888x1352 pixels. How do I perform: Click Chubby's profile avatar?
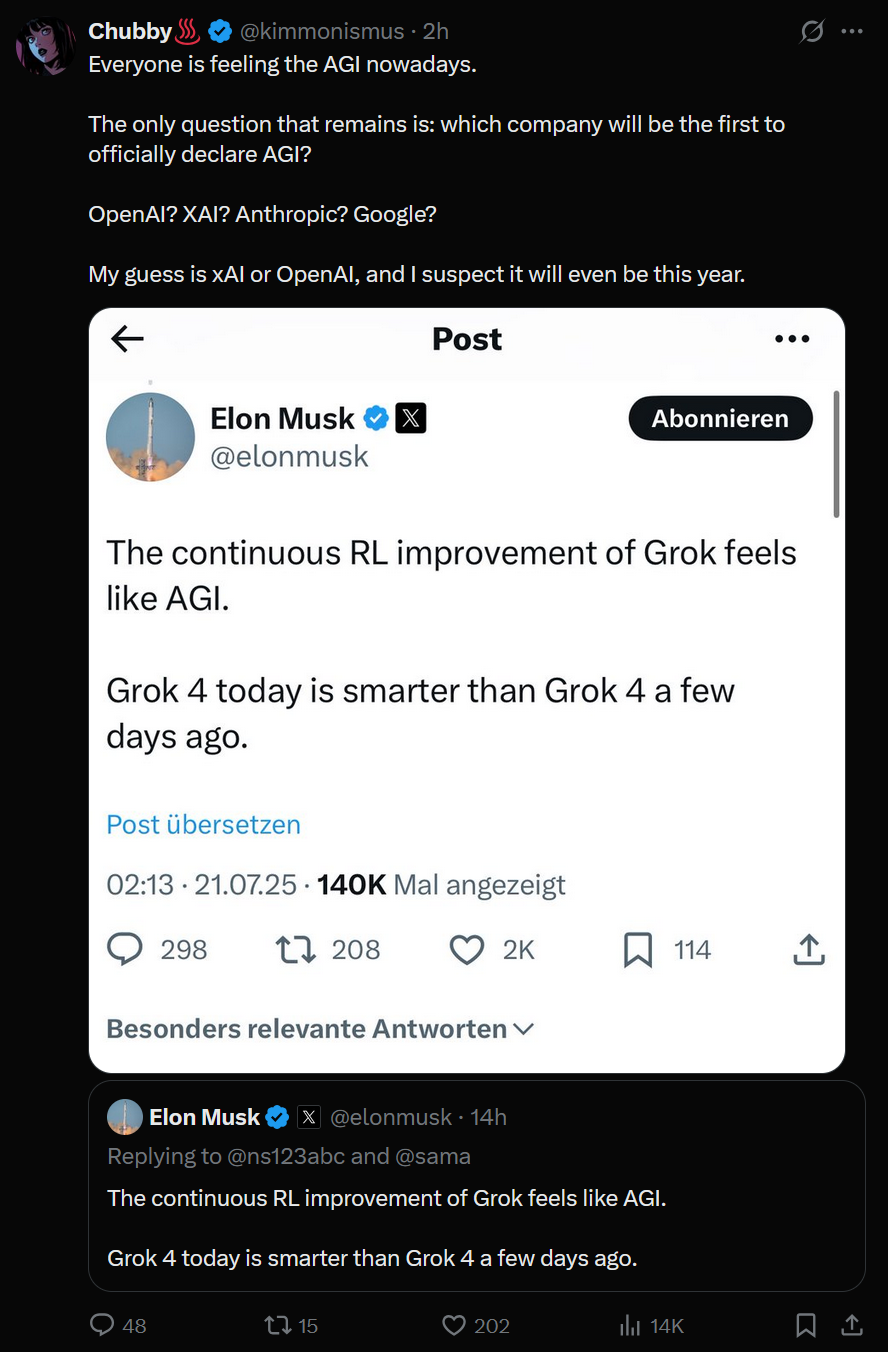click(x=46, y=47)
